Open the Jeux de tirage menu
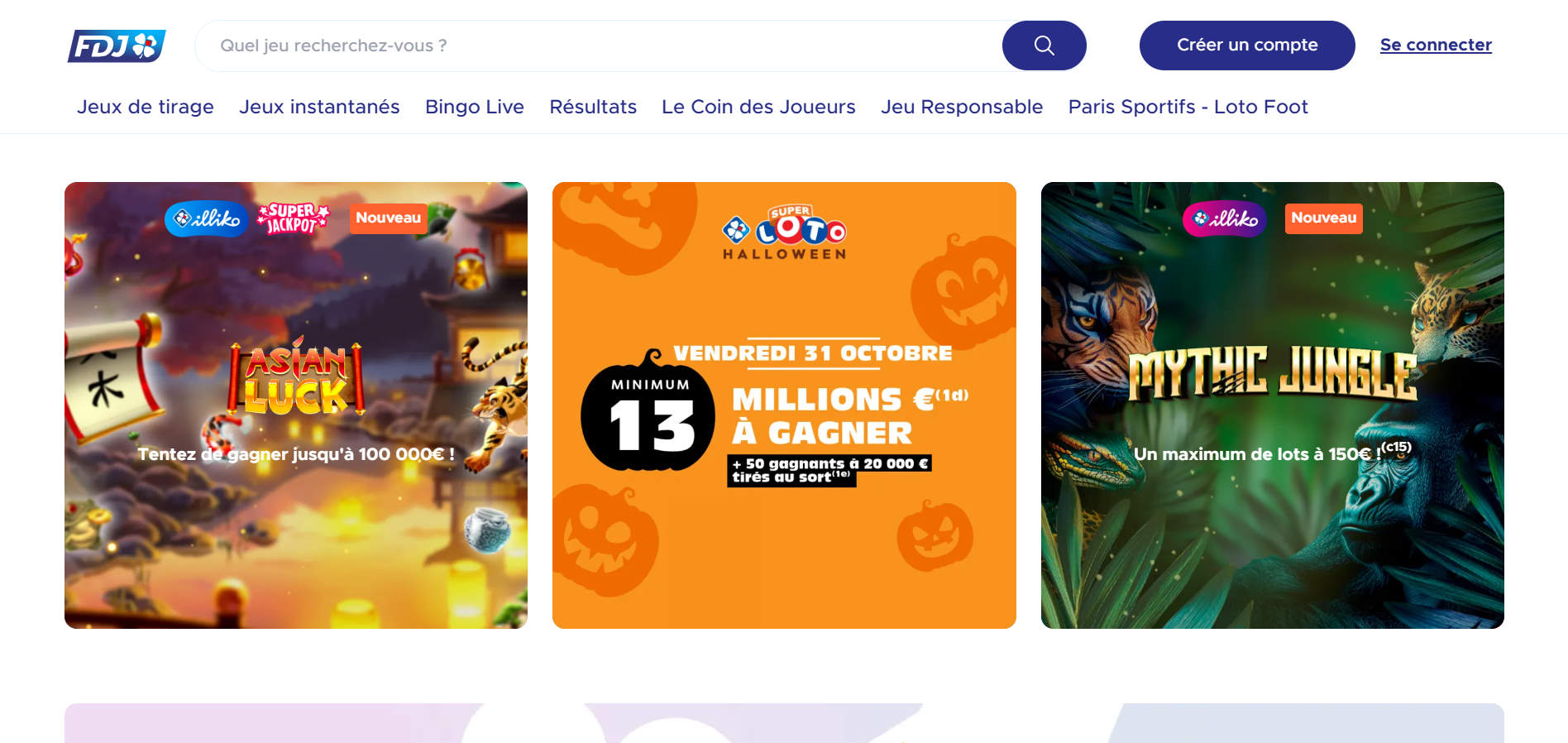This screenshot has height=743, width=1568. (146, 107)
